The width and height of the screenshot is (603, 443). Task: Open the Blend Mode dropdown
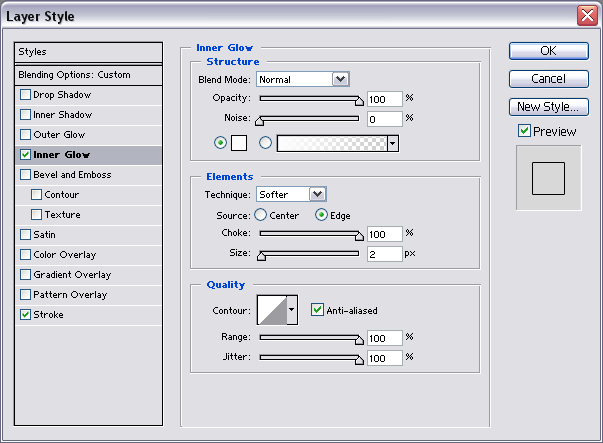[301, 79]
